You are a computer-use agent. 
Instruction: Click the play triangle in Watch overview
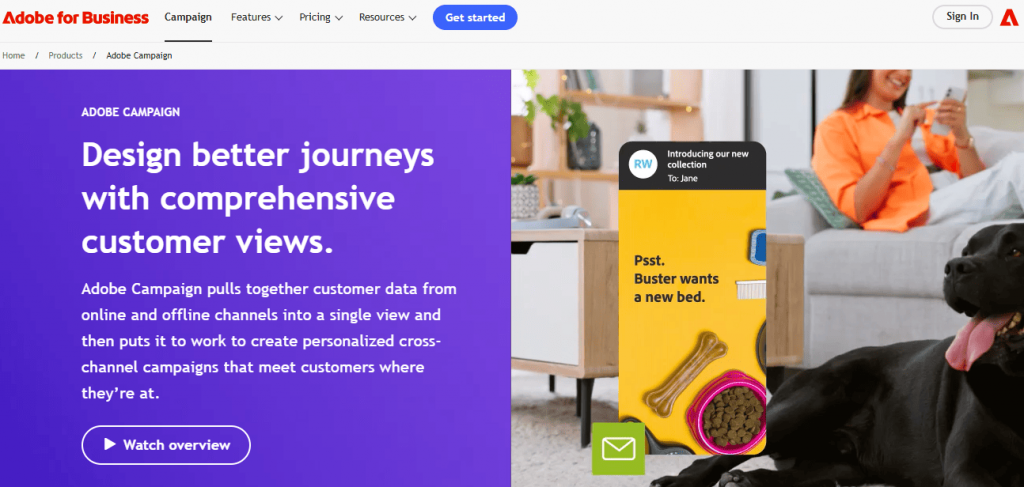(x=110, y=445)
